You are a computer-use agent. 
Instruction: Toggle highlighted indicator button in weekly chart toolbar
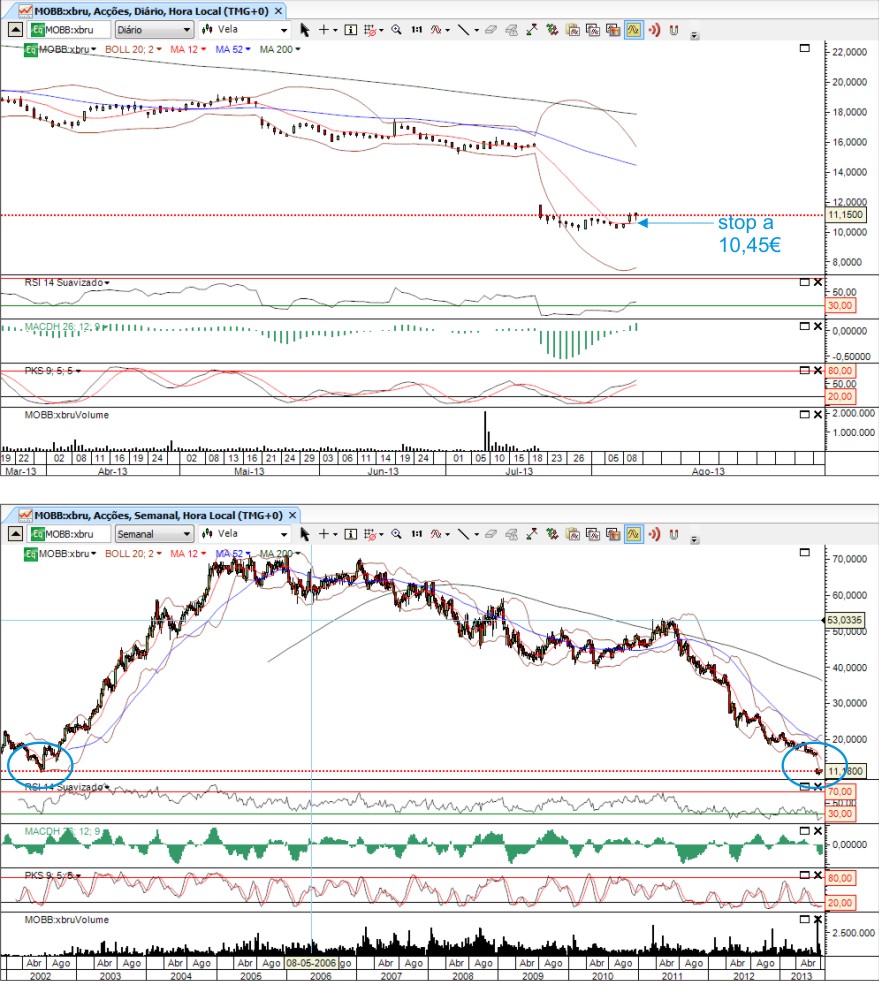coord(633,534)
